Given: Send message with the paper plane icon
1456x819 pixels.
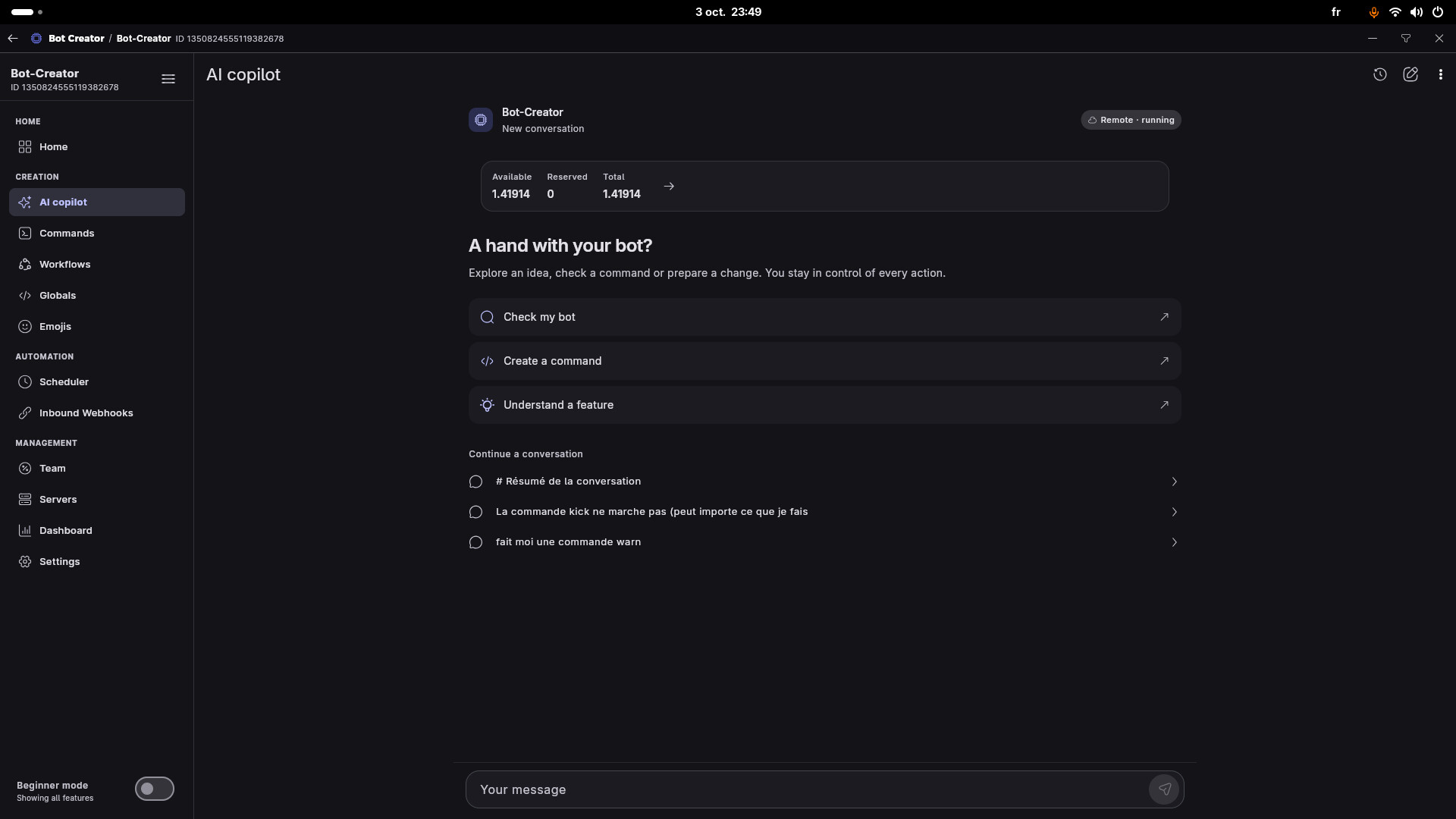Looking at the screenshot, I should click(x=1164, y=789).
